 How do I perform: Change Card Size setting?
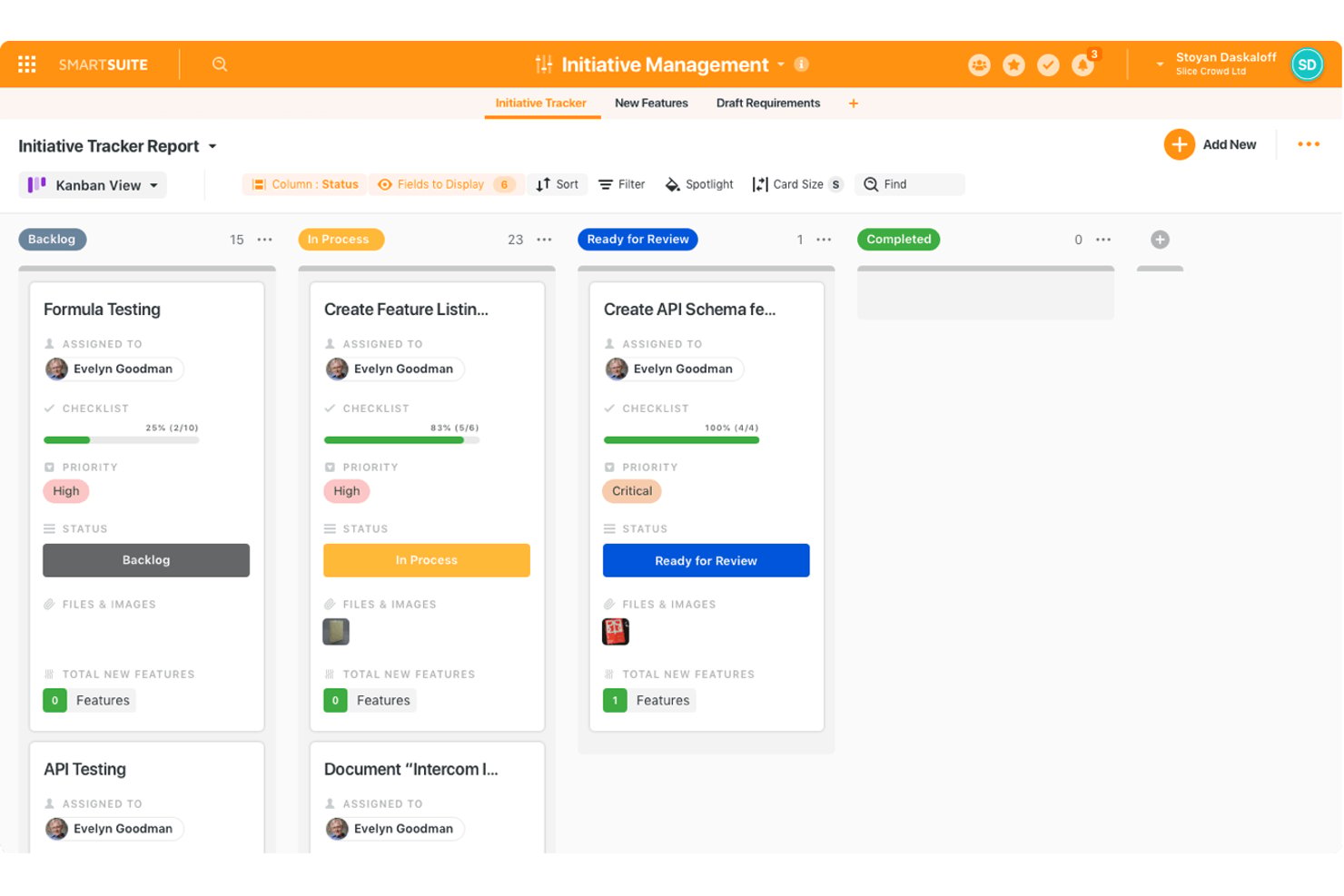[x=797, y=184]
